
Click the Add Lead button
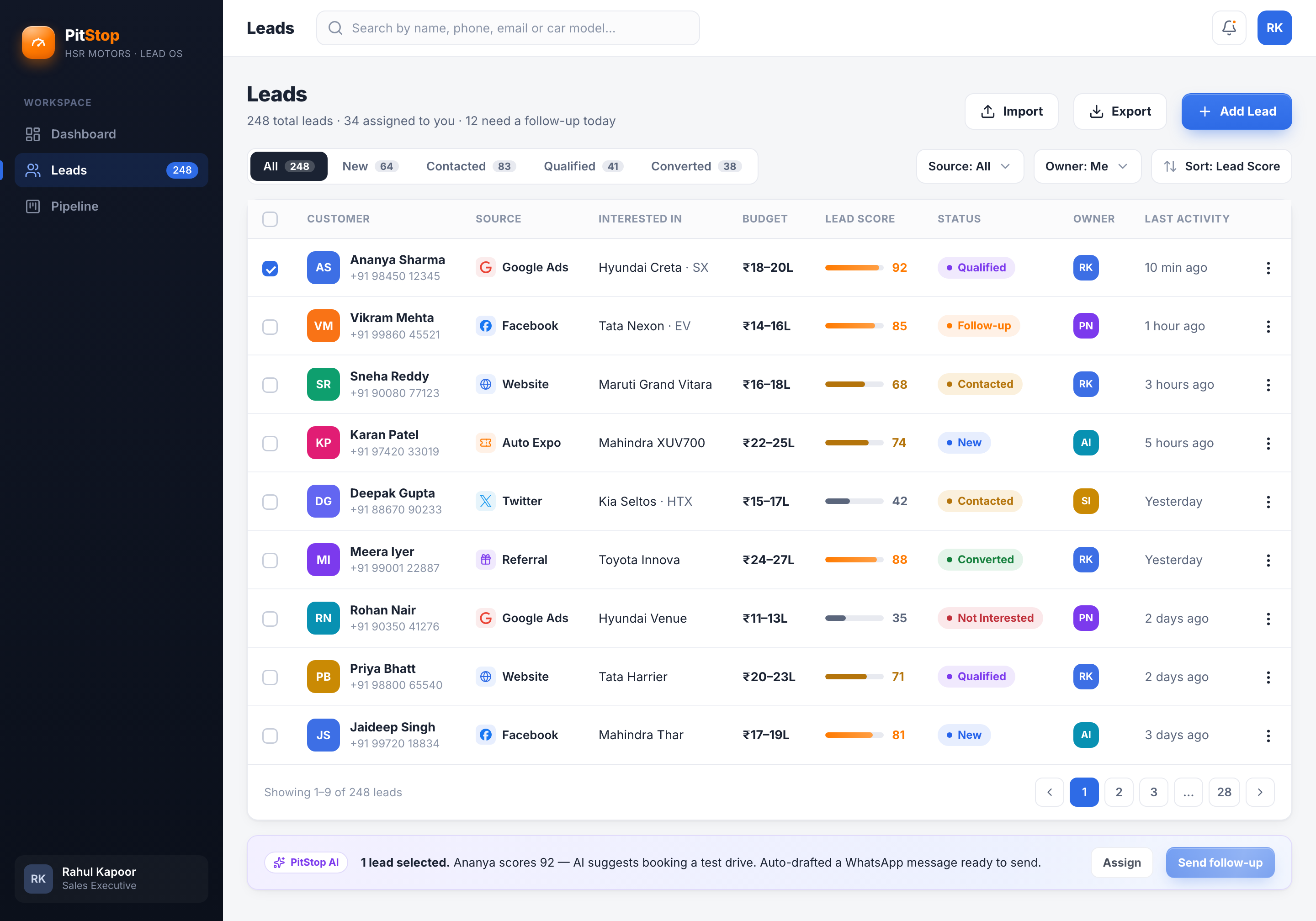click(1236, 111)
